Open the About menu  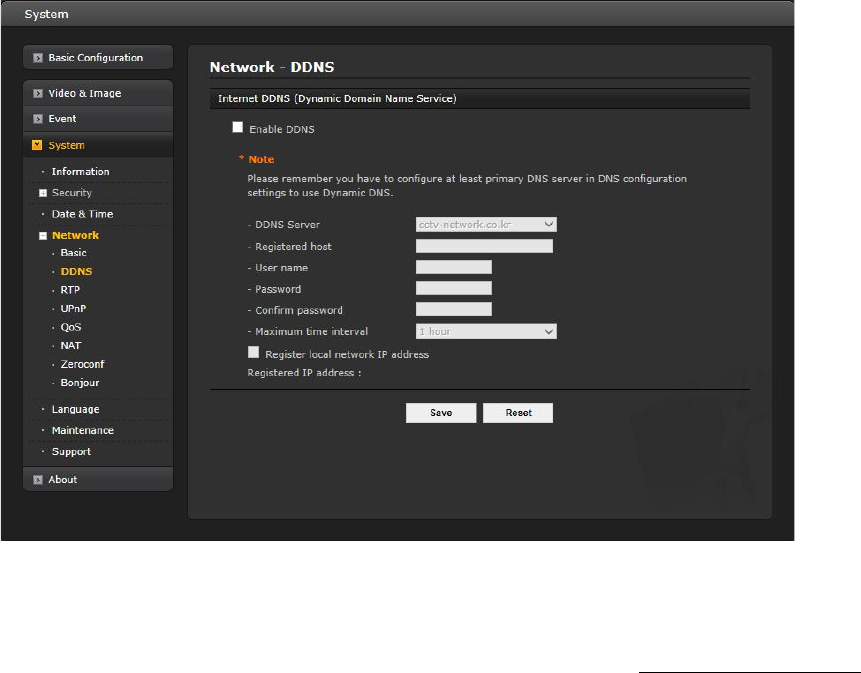tap(98, 479)
